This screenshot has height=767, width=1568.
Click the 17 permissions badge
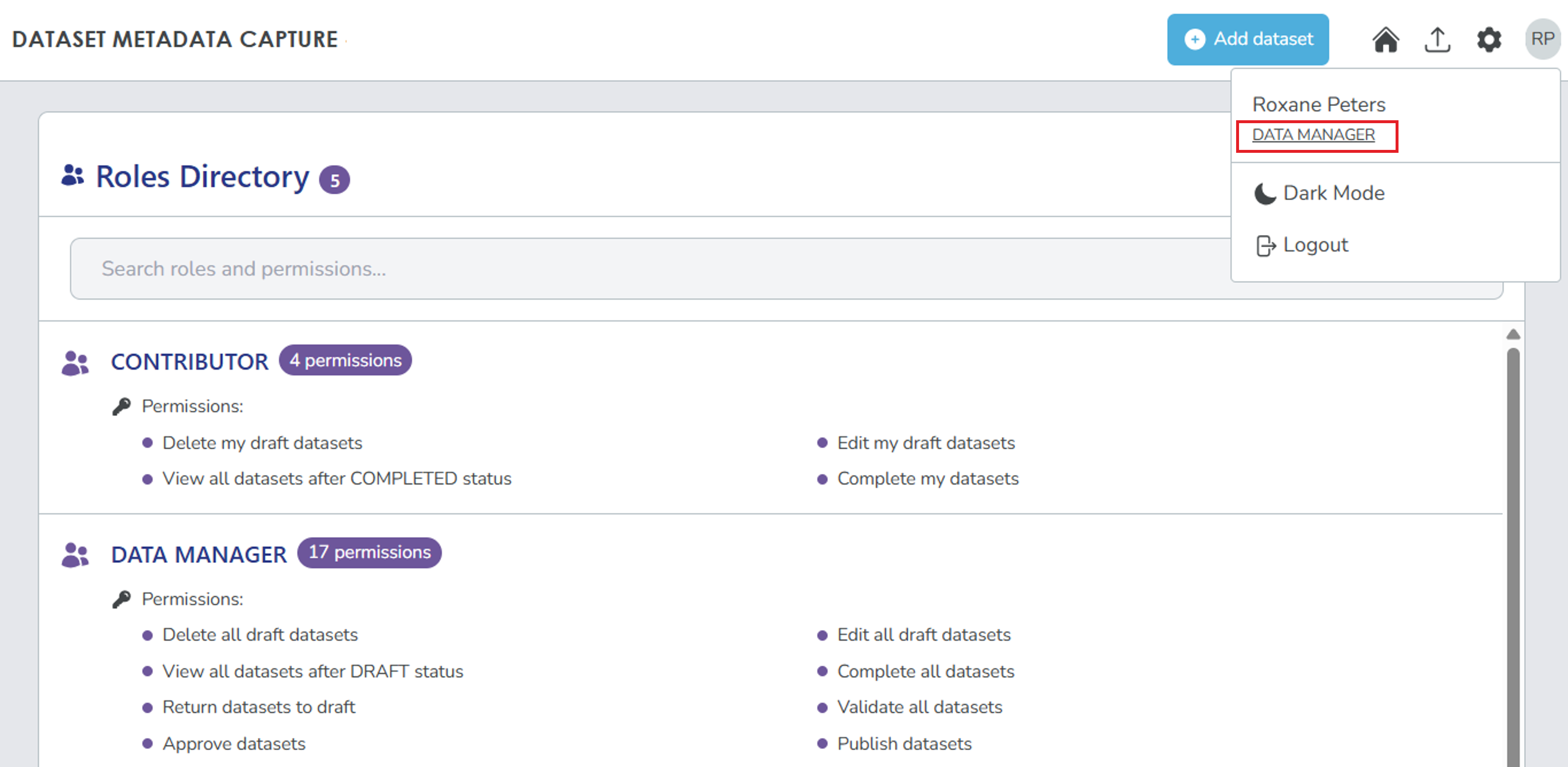[369, 552]
